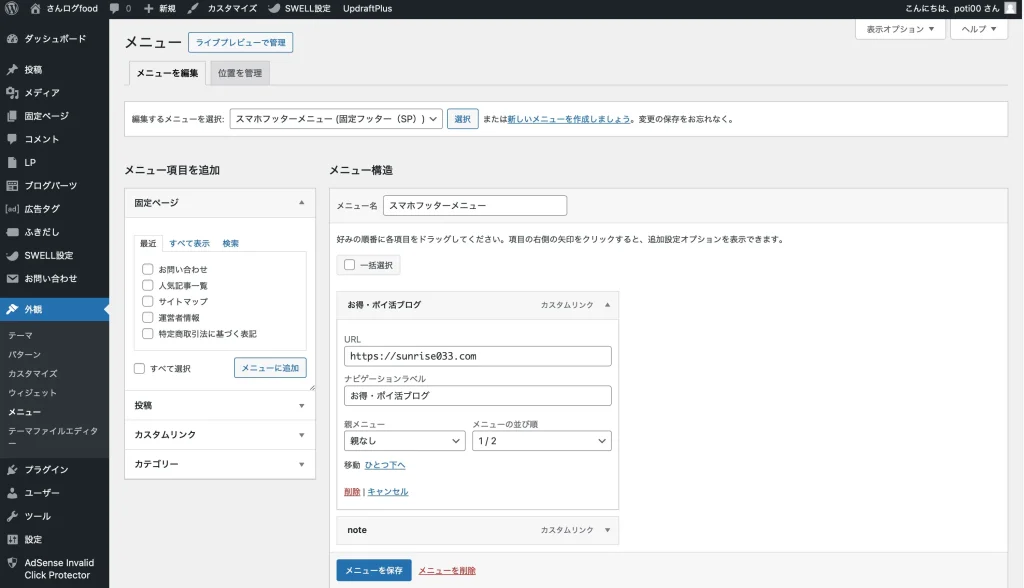Image resolution: width=1024 pixels, height=588 pixels.
Task: Click the 設定 settings icon in the sidebar
Action: 12,540
